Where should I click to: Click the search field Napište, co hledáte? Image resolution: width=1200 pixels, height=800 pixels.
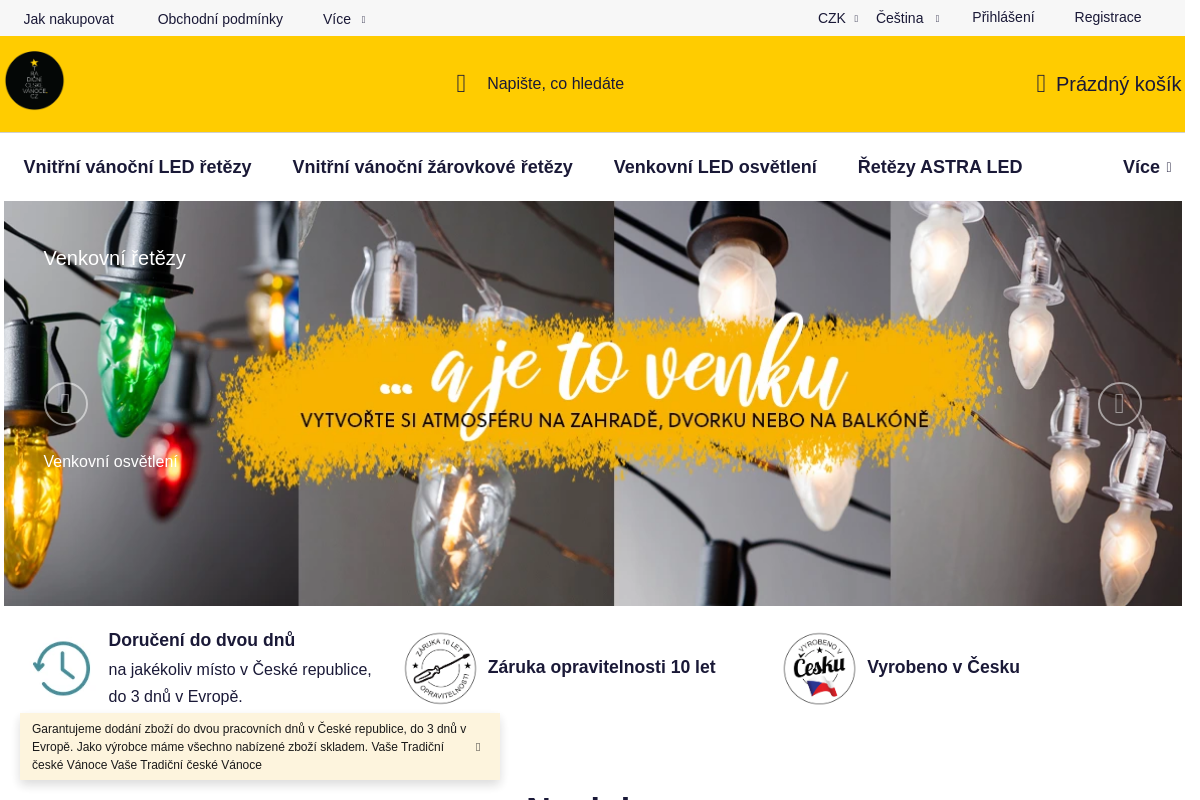point(555,84)
